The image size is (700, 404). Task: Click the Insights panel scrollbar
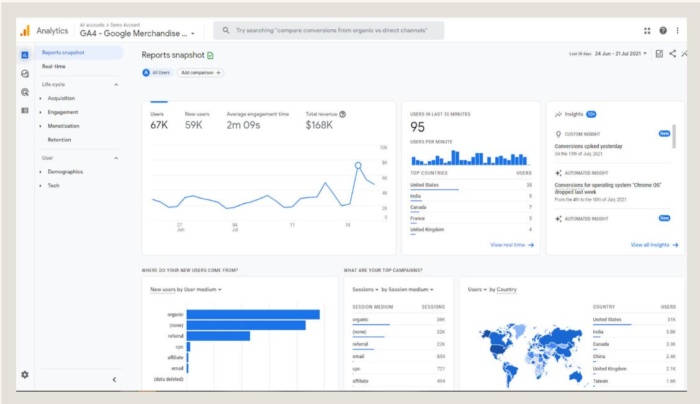[674, 136]
